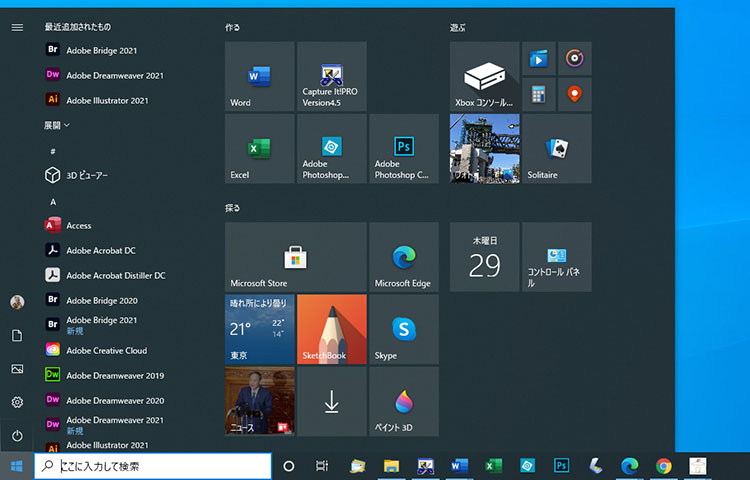This screenshot has width=750, height=480.
Task: Click the Windows Start button
Action: click(x=17, y=466)
